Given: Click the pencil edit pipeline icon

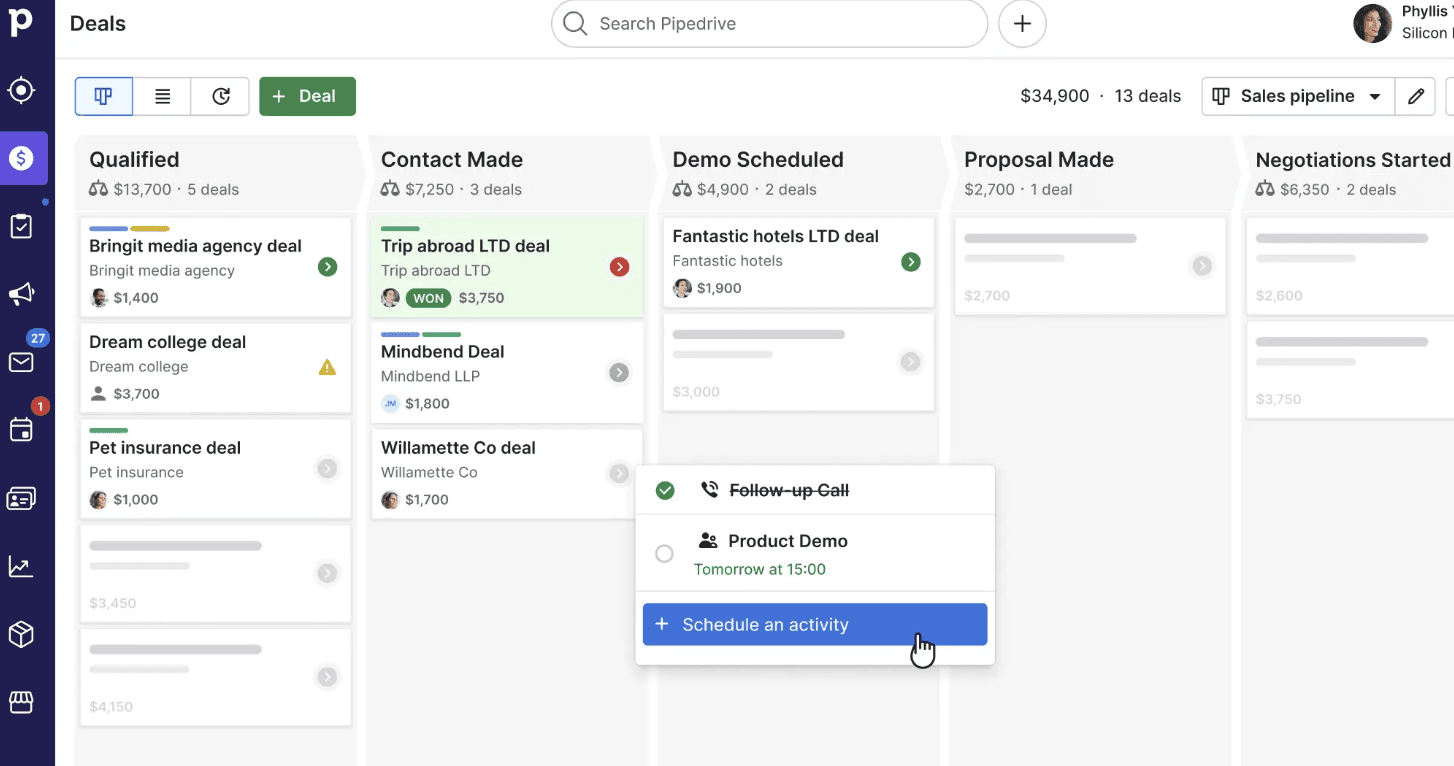Looking at the screenshot, I should tap(1416, 96).
